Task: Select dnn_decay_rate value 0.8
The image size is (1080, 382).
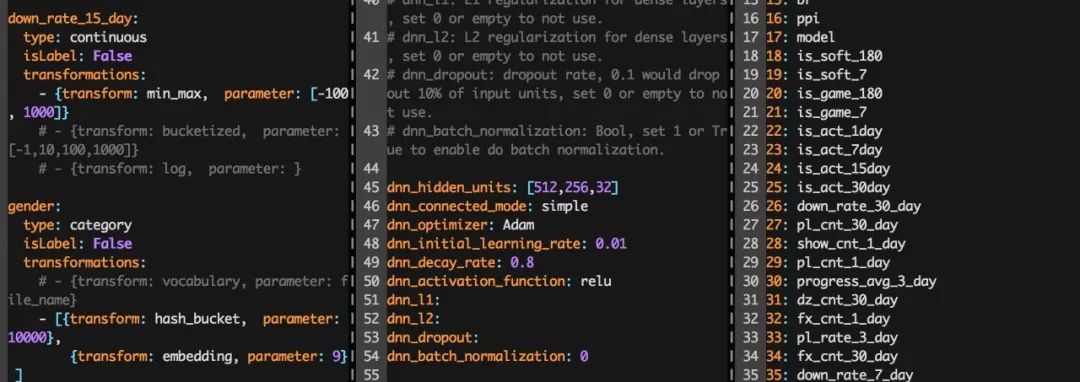Action: click(522, 262)
